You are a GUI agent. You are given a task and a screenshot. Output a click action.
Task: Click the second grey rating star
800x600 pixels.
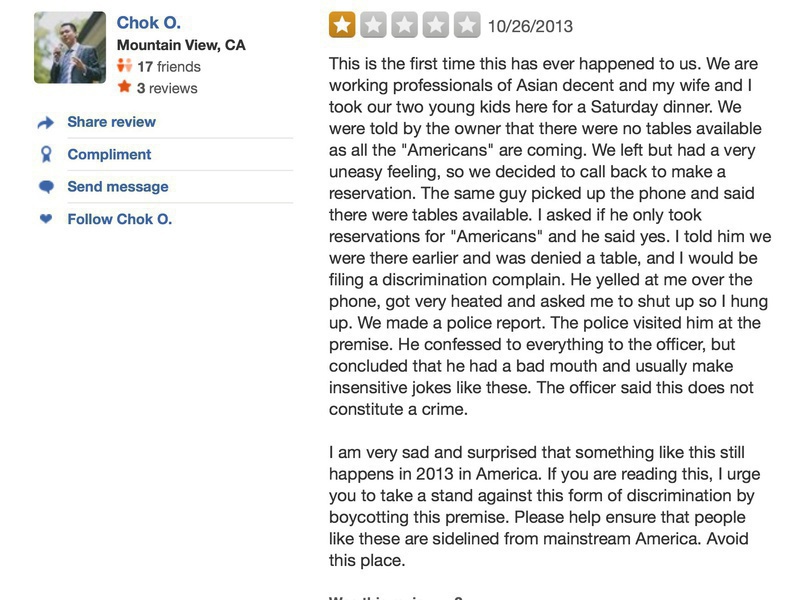click(373, 25)
